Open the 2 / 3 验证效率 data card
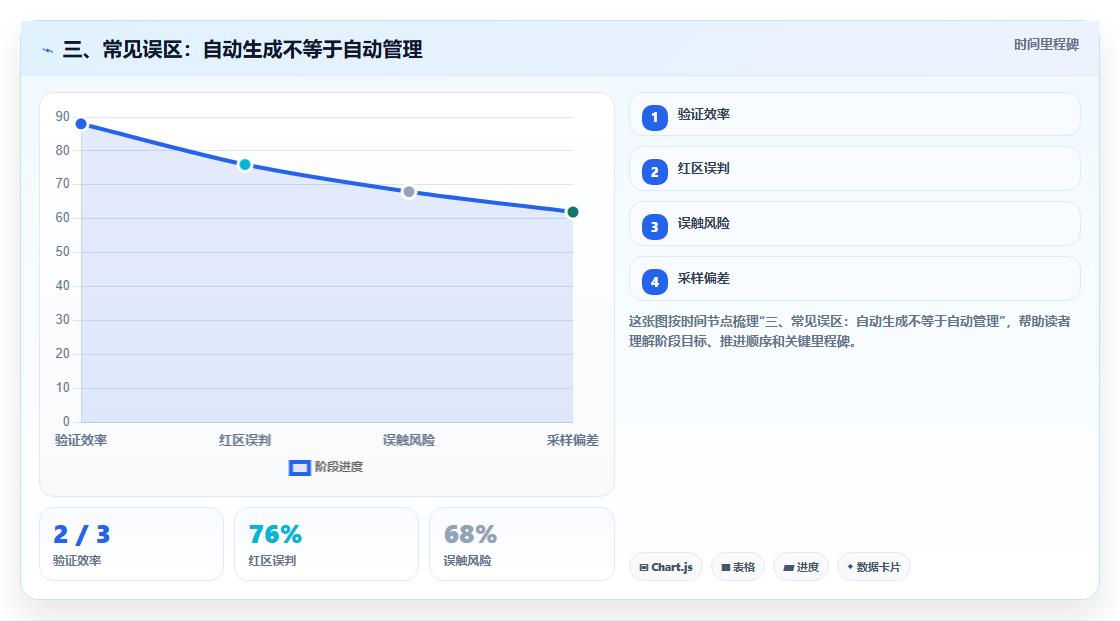The image size is (1120, 621). coord(131,544)
